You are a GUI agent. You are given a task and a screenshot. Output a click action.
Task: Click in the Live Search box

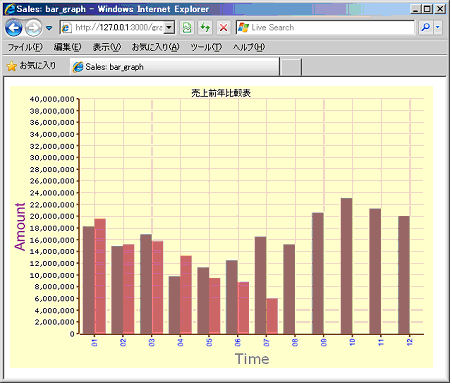pos(325,27)
